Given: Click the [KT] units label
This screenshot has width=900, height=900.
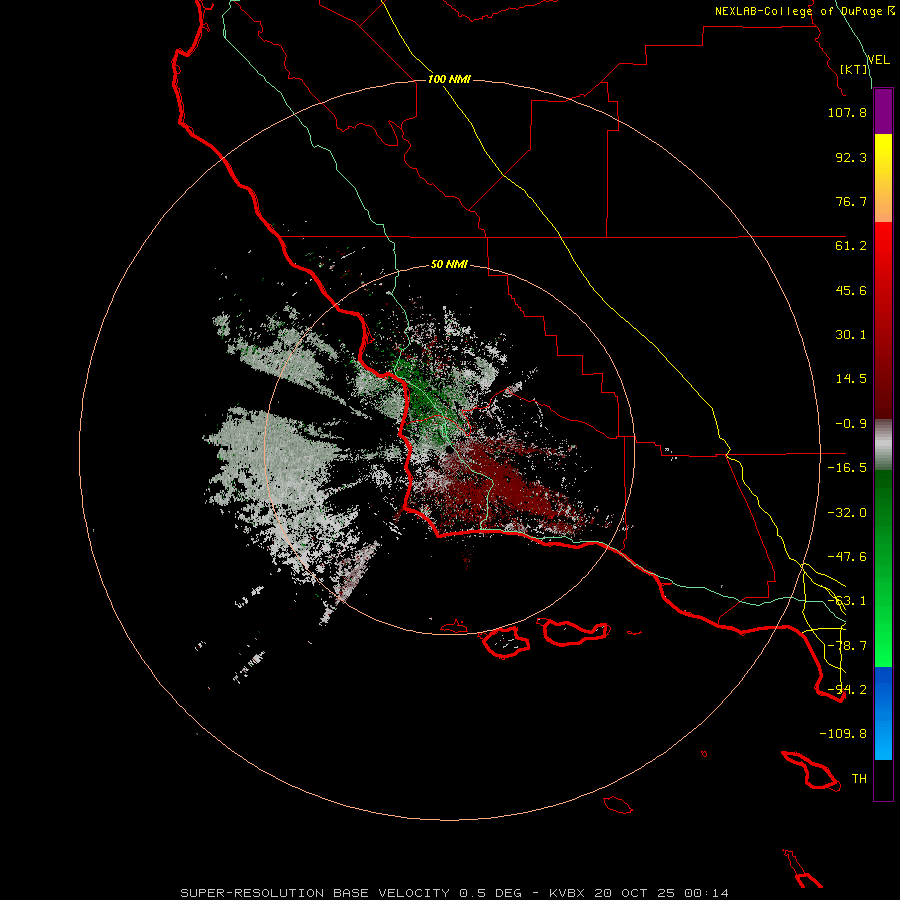Looking at the screenshot, I should (x=854, y=69).
